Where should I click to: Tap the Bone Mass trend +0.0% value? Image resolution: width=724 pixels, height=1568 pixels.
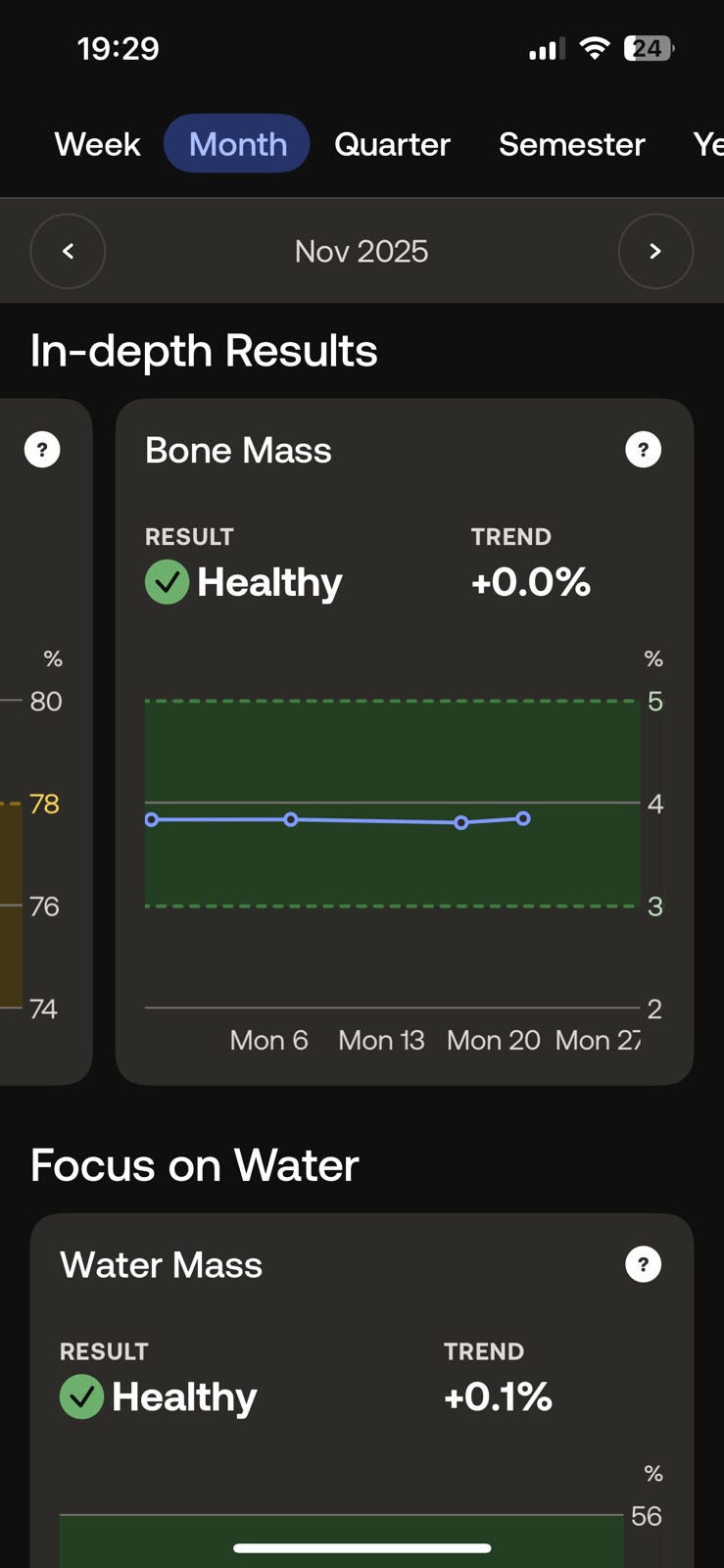[x=530, y=582]
